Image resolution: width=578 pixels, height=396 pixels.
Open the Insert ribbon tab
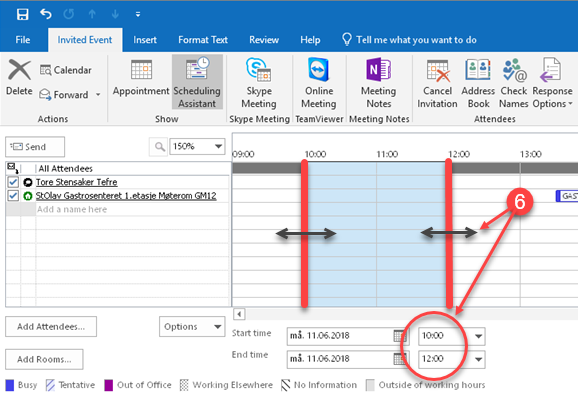click(x=145, y=40)
